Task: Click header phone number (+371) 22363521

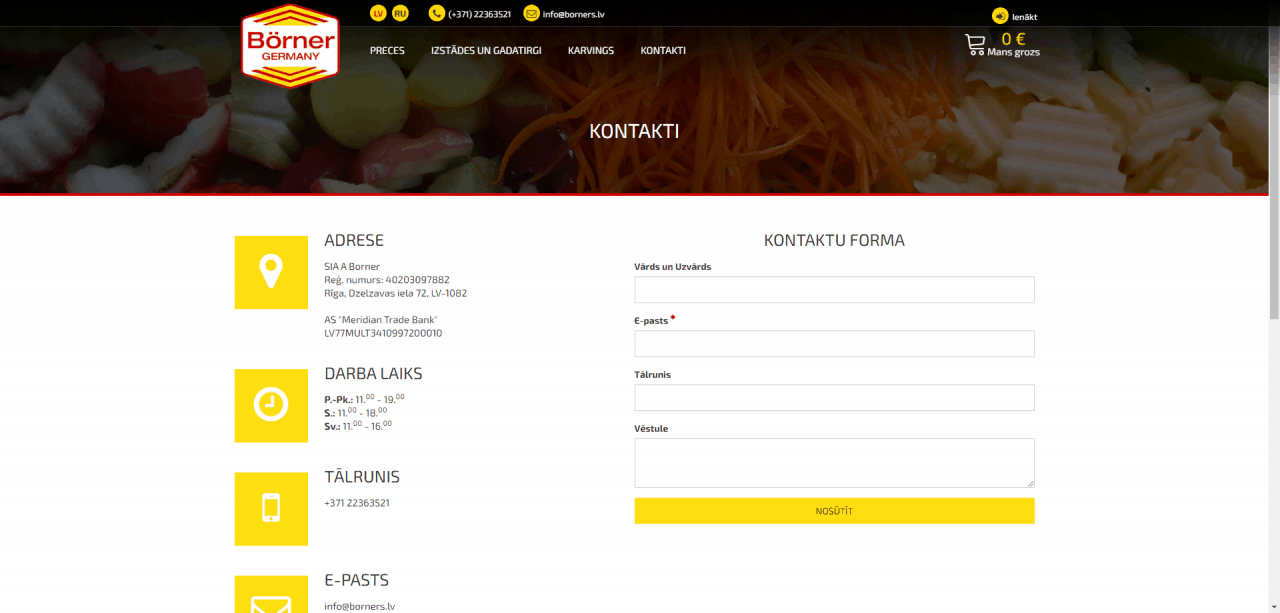Action: pos(480,14)
